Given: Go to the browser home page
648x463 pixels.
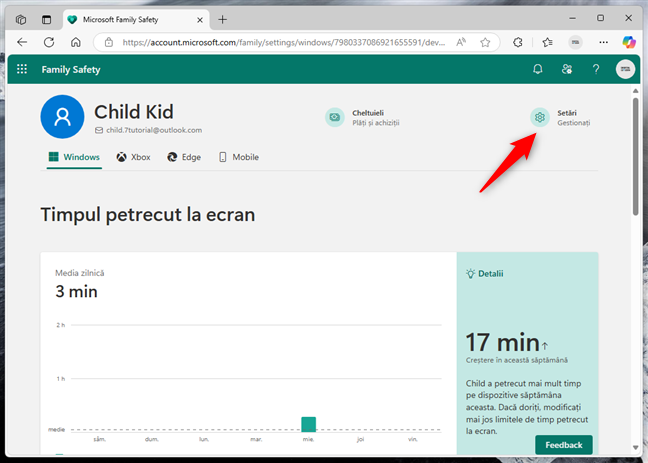Looking at the screenshot, I should coord(76,42).
